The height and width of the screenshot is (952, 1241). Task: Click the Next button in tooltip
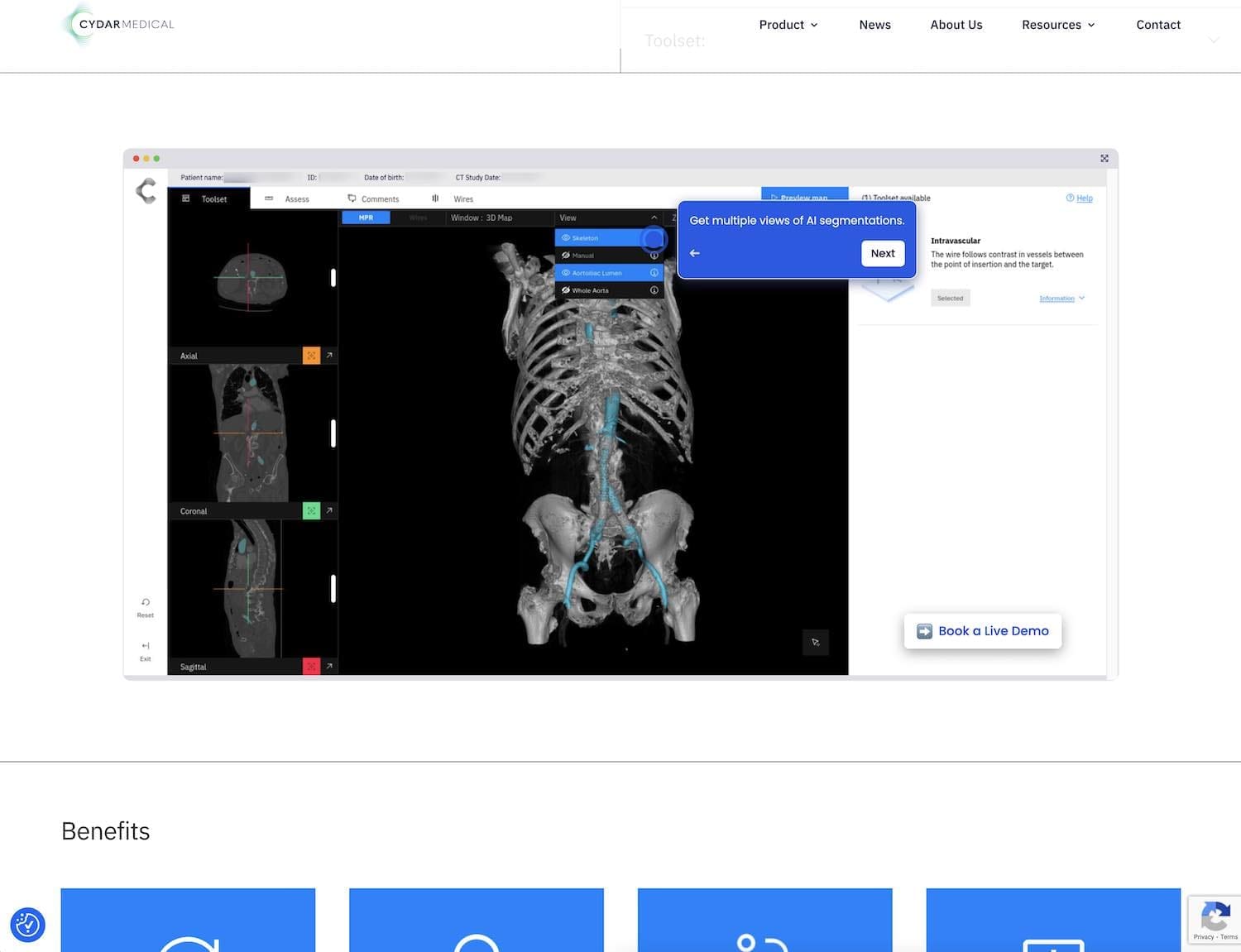pyautogui.click(x=882, y=253)
